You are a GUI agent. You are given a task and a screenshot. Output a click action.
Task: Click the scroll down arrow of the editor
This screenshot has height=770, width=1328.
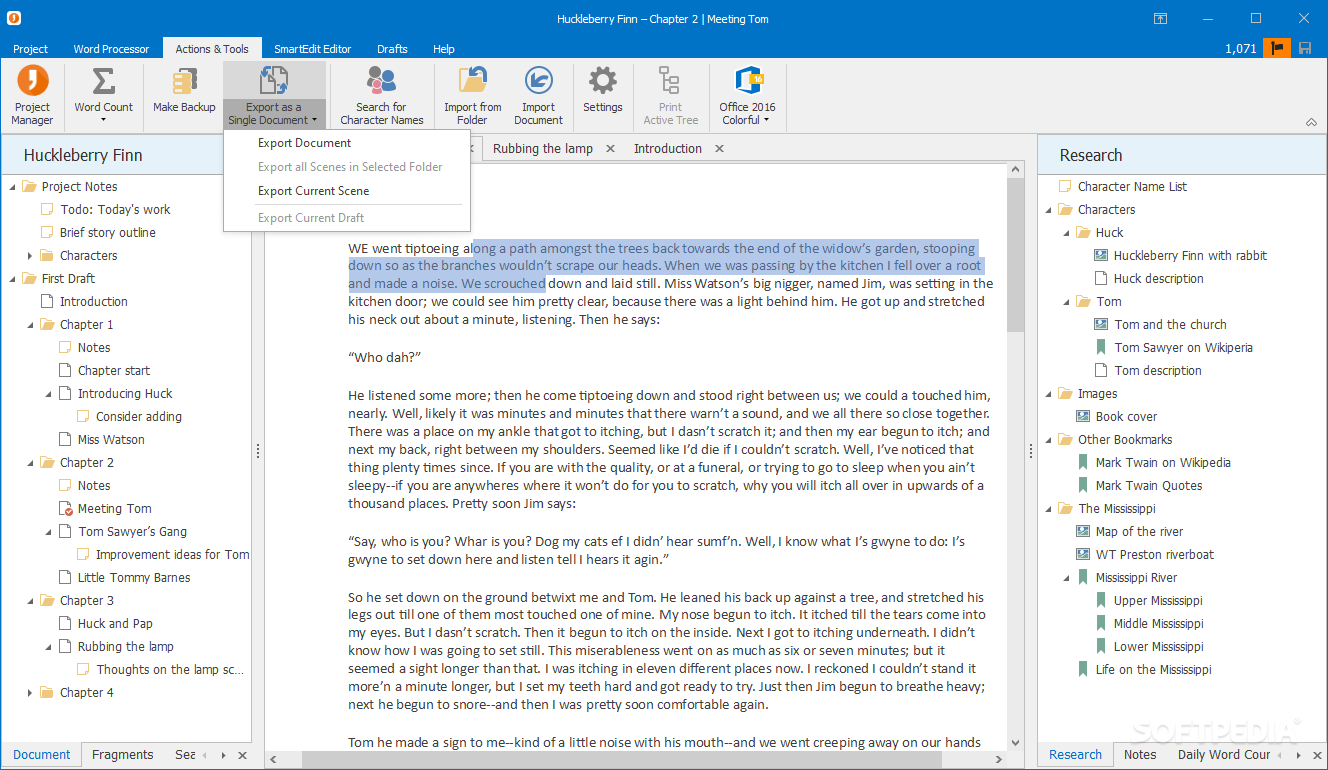pos(1016,743)
